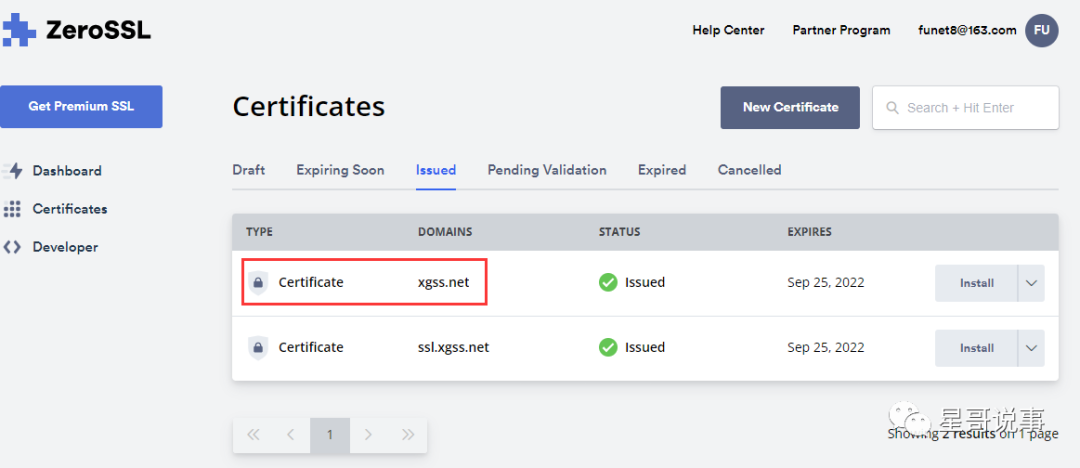Expand Install dropdown arrow for xgss.net
This screenshot has height=468, width=1080.
tap(1031, 283)
